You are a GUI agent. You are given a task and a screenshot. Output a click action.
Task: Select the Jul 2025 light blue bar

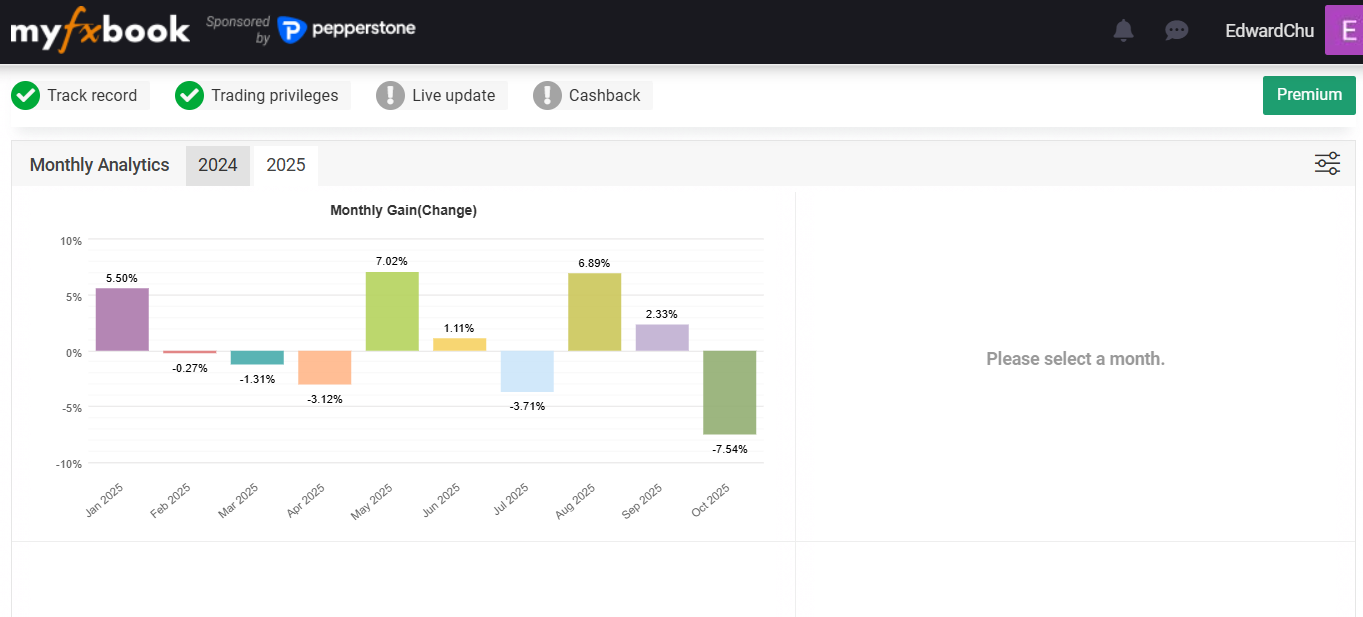coord(527,371)
